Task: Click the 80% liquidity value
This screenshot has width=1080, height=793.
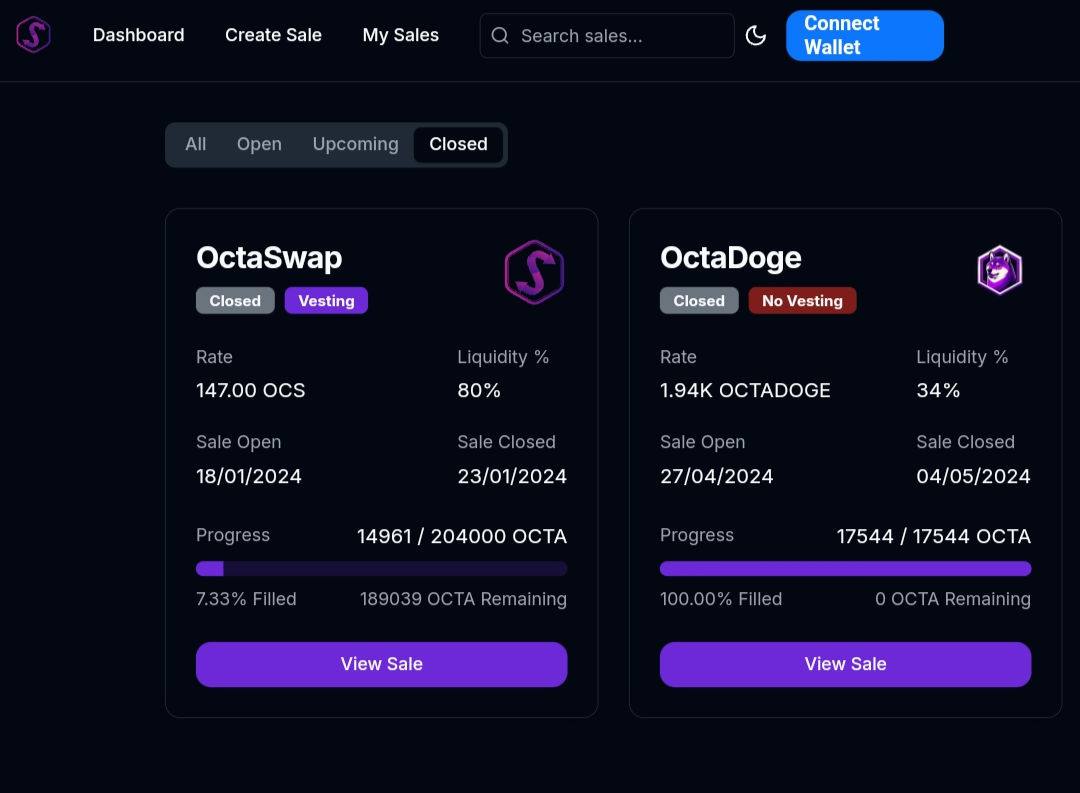Action: [x=479, y=391]
